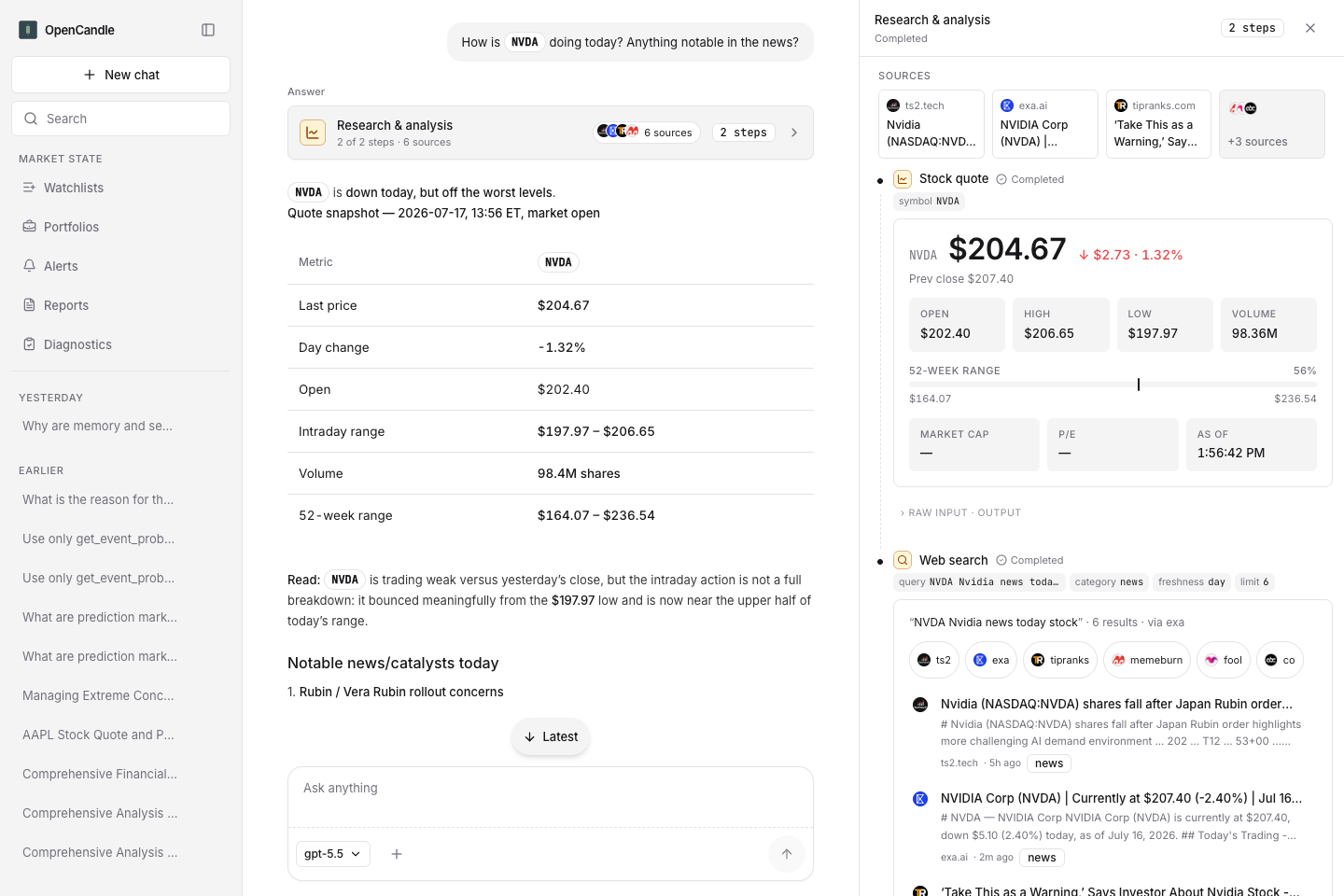Click the send arrow button

(x=787, y=854)
